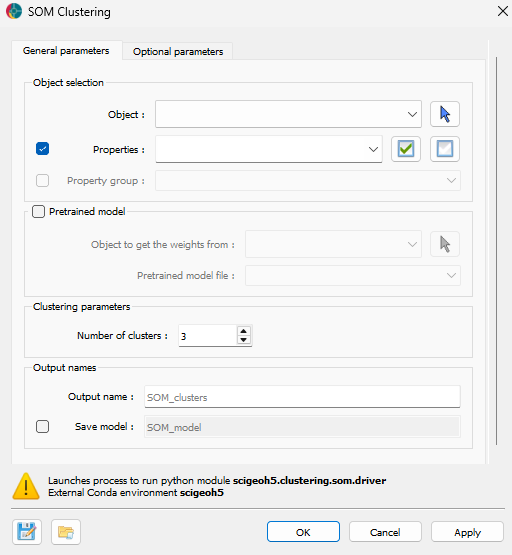Viewport: 512px width, 555px height.
Task: Click the yellow warning triangle icon
Action: click(26, 486)
